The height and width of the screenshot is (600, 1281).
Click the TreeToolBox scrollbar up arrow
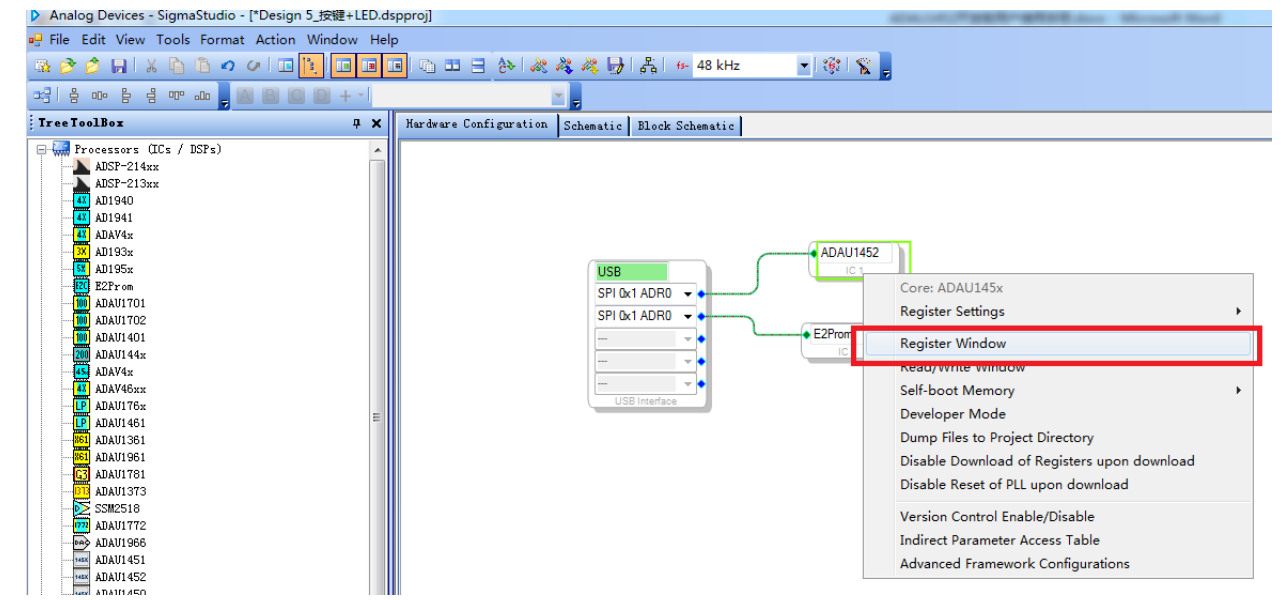point(377,150)
